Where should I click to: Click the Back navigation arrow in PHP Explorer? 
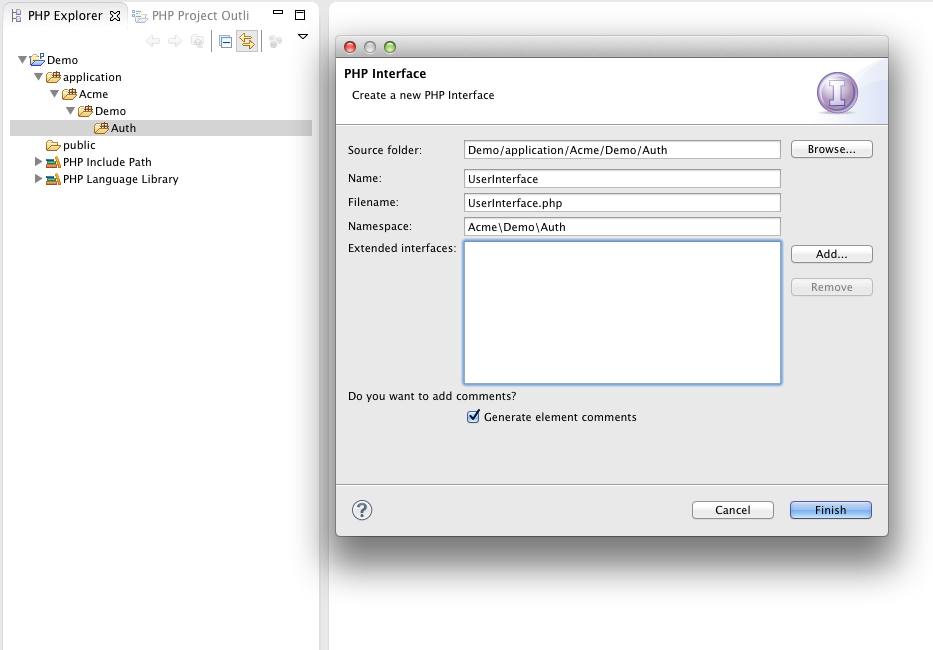(153, 41)
